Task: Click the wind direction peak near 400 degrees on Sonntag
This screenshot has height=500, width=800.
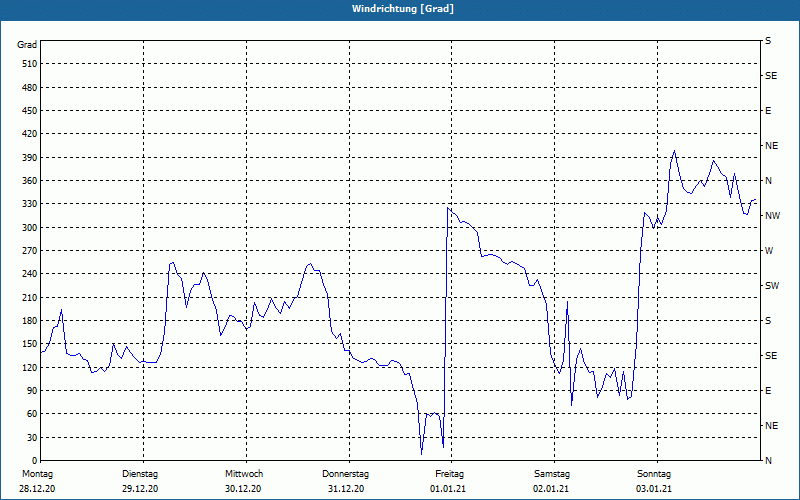Action: coord(674,151)
